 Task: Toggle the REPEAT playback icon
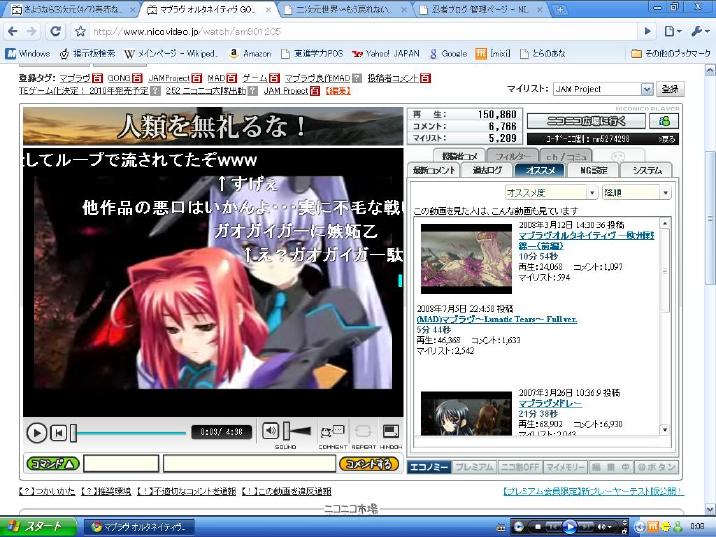[x=363, y=431]
